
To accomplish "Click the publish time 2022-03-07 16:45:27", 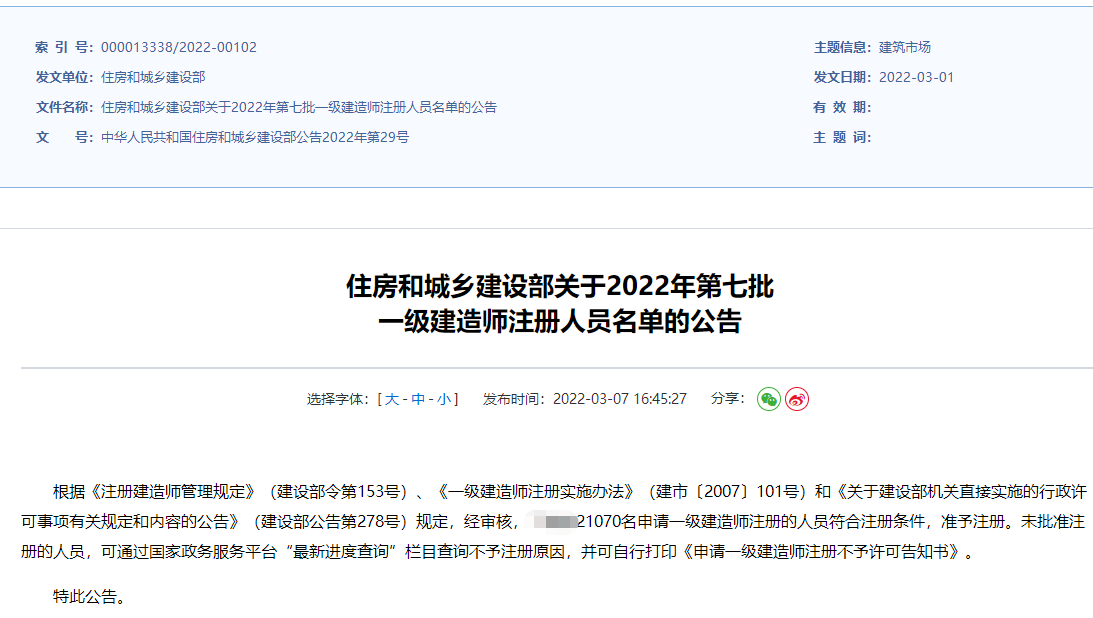I will tap(620, 398).
